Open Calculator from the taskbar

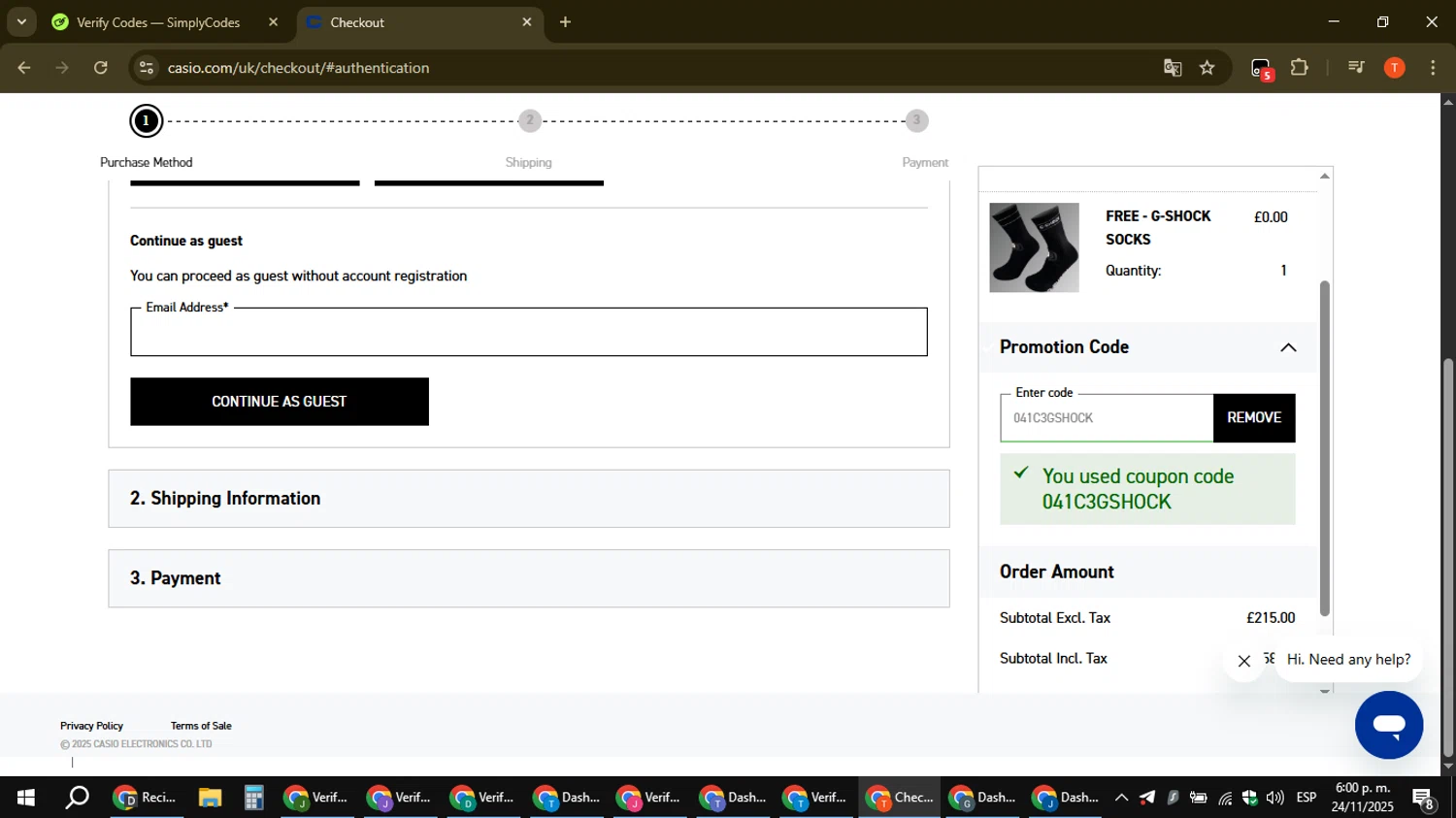tap(253, 798)
